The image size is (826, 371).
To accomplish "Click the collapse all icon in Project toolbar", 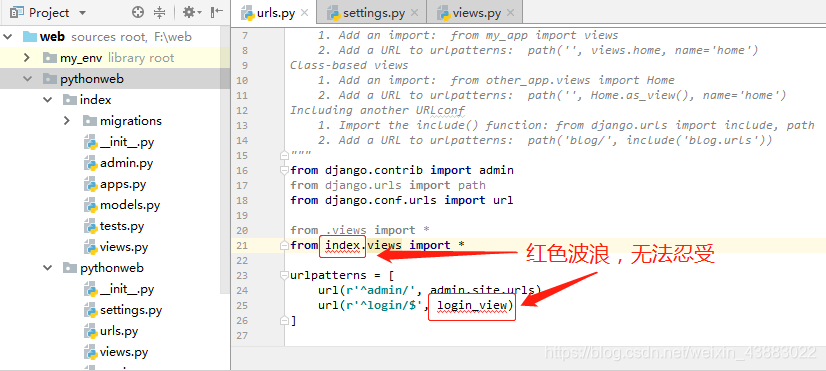I will [160, 12].
